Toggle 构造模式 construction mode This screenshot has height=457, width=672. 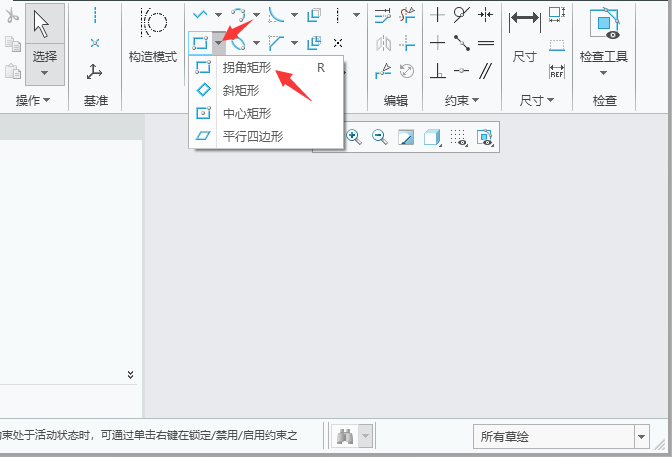[x=153, y=35]
